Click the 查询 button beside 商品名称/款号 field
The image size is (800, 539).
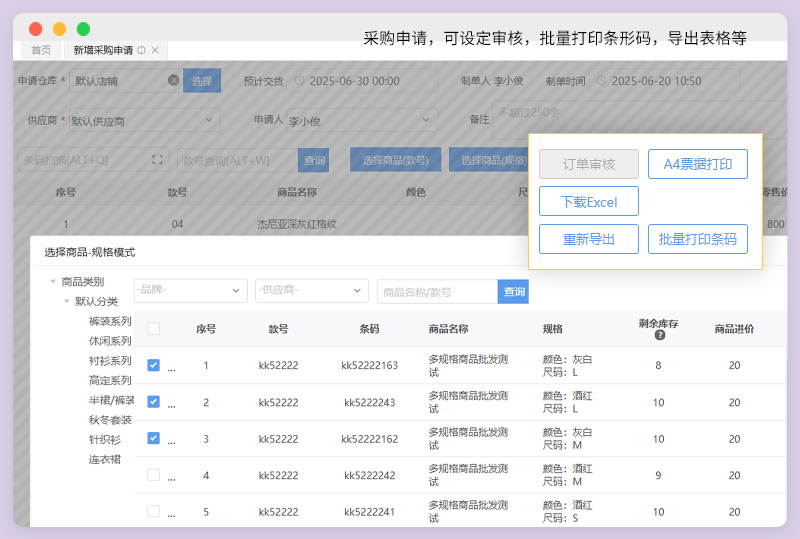click(513, 291)
